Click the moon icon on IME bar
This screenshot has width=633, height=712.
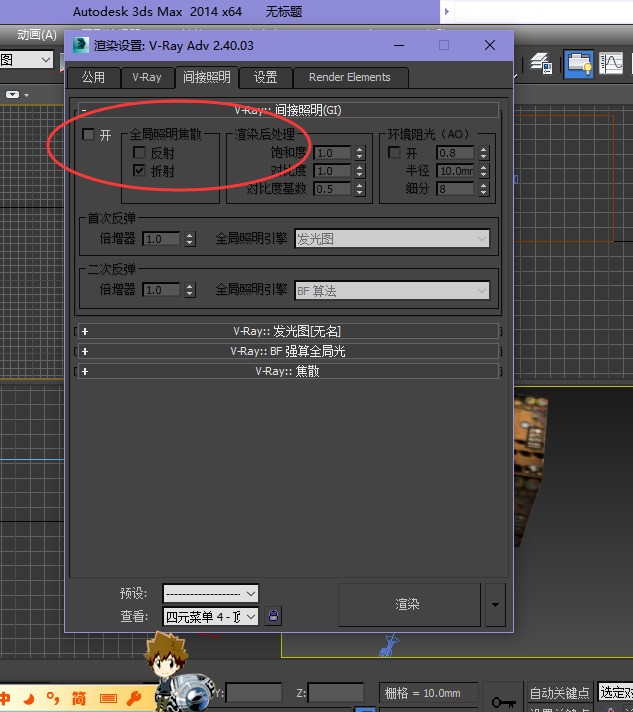(x=30, y=698)
